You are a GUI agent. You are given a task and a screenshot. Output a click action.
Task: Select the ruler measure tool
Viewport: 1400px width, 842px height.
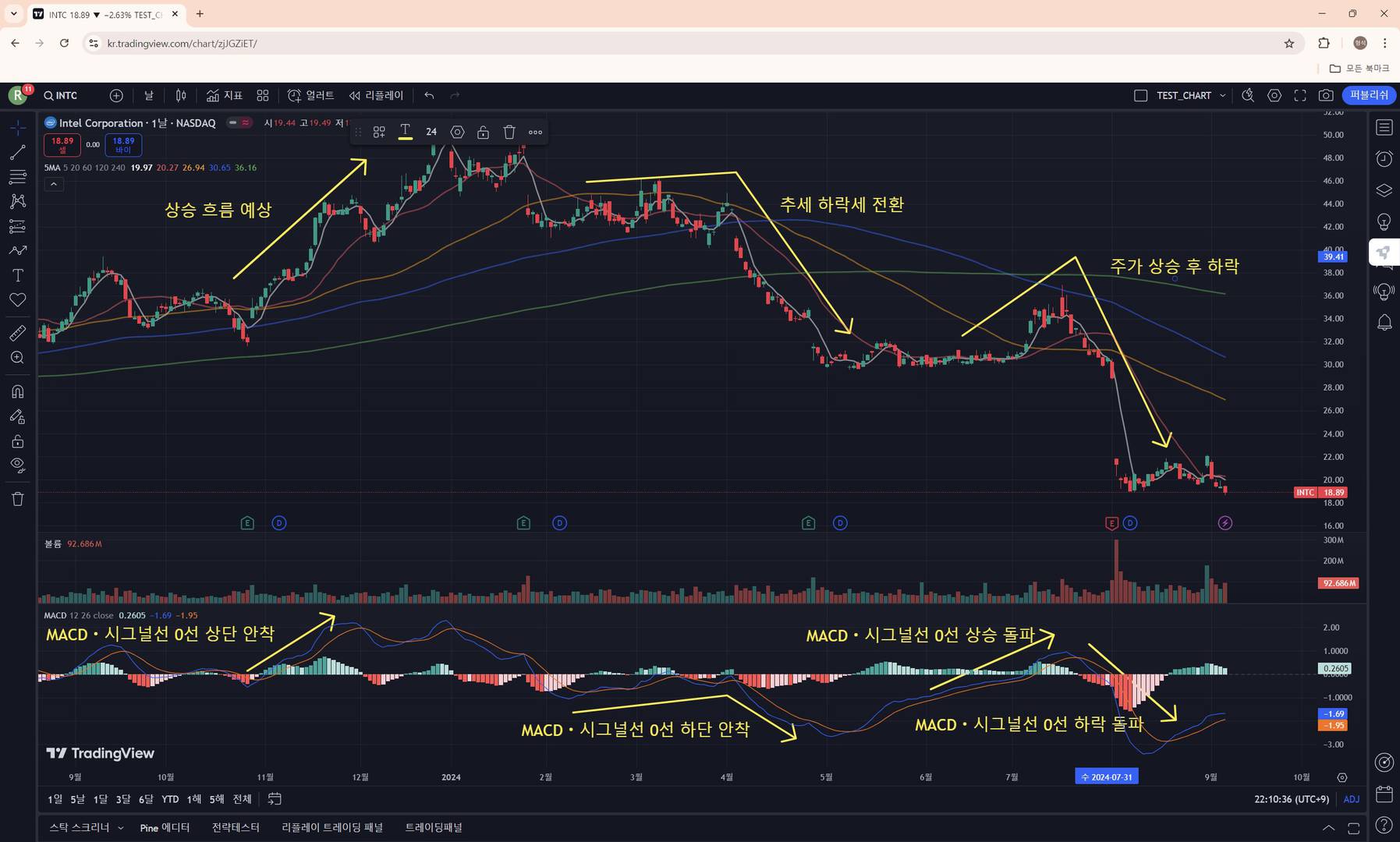17,333
